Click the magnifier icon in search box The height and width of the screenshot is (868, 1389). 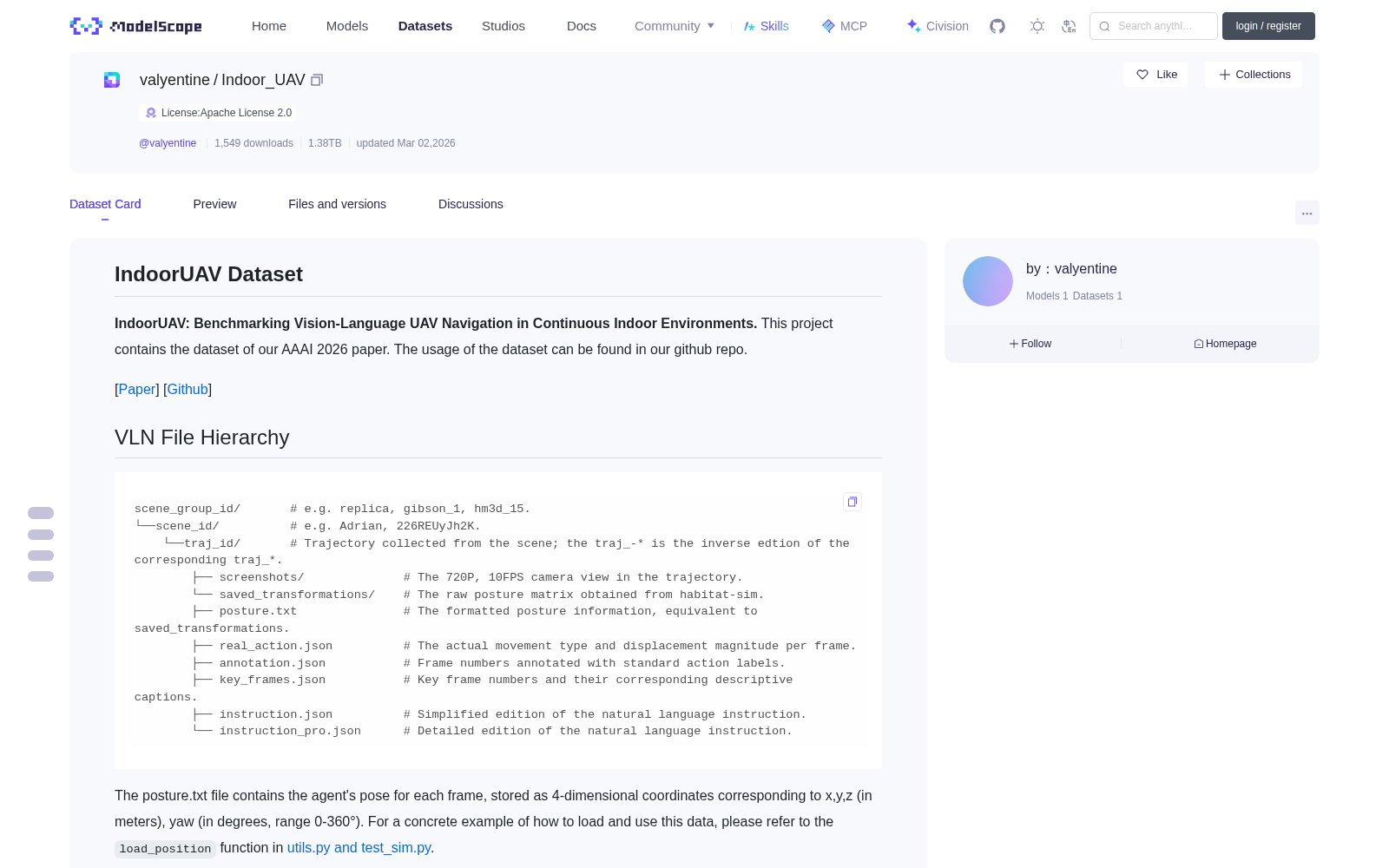pos(1105,26)
